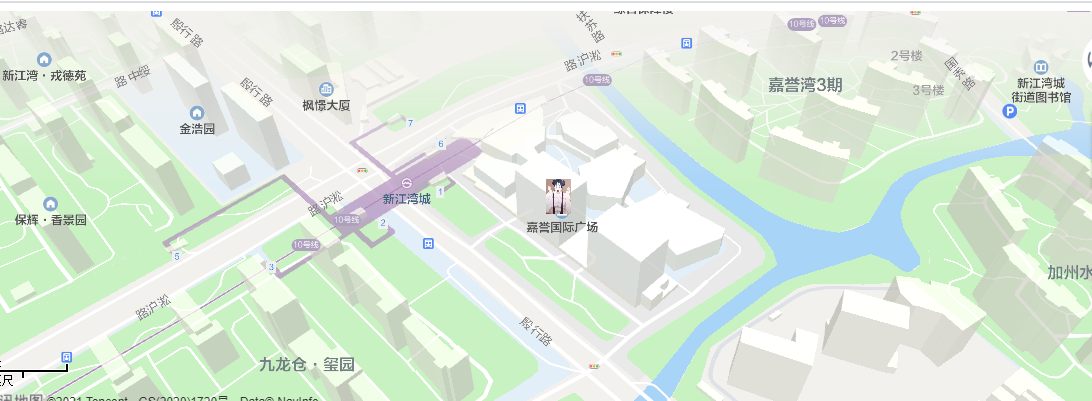Select the 保辉·香景园 home icon

coord(50,204)
